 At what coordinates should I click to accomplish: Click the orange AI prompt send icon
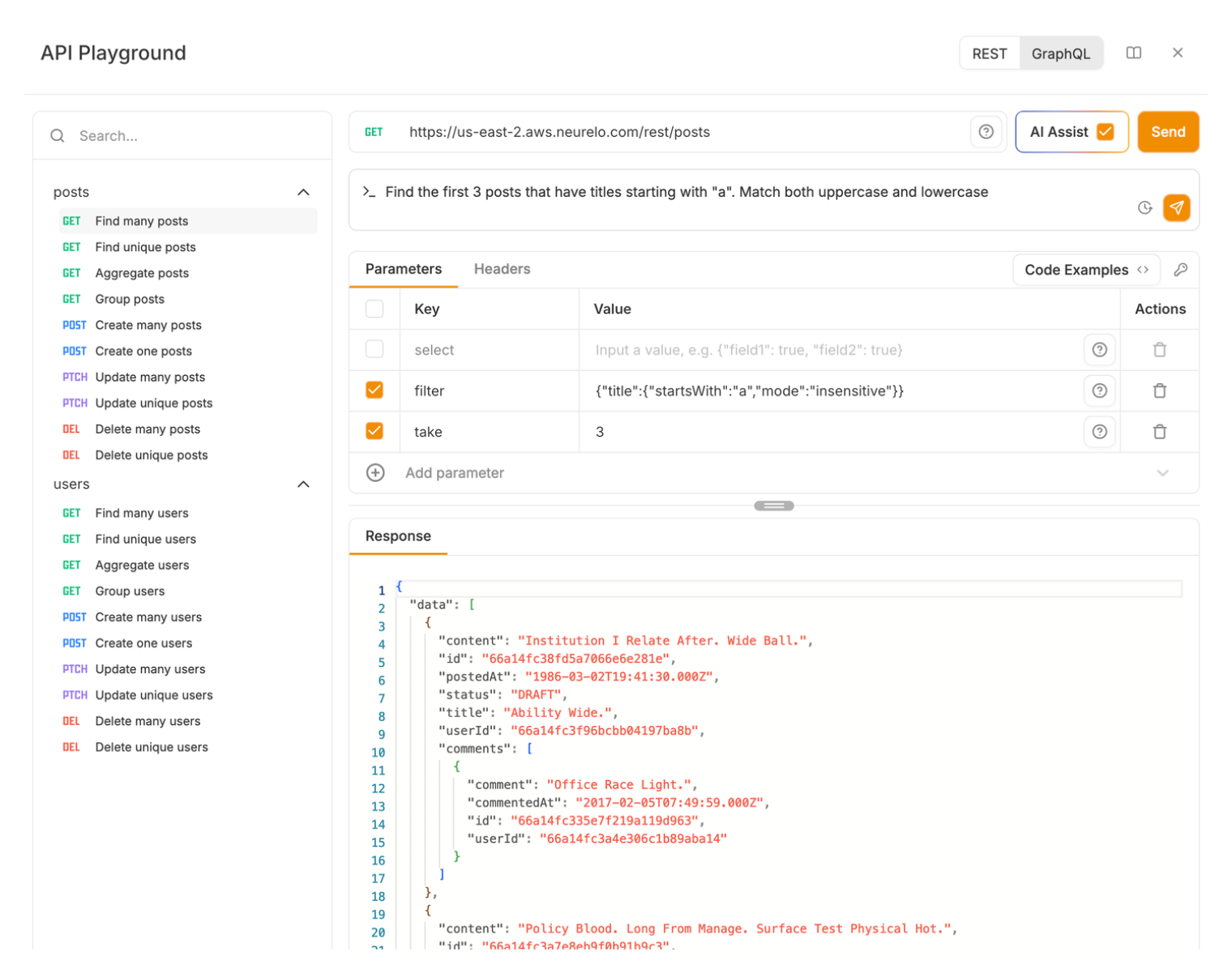point(1176,207)
